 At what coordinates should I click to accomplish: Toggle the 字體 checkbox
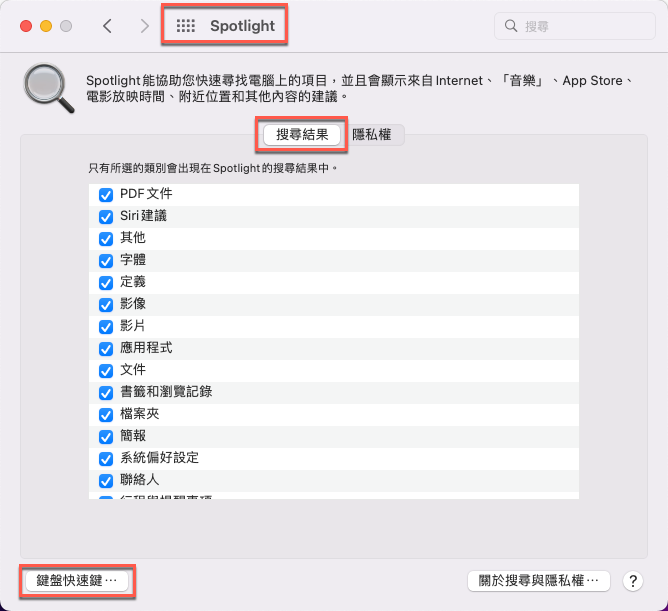(x=106, y=261)
